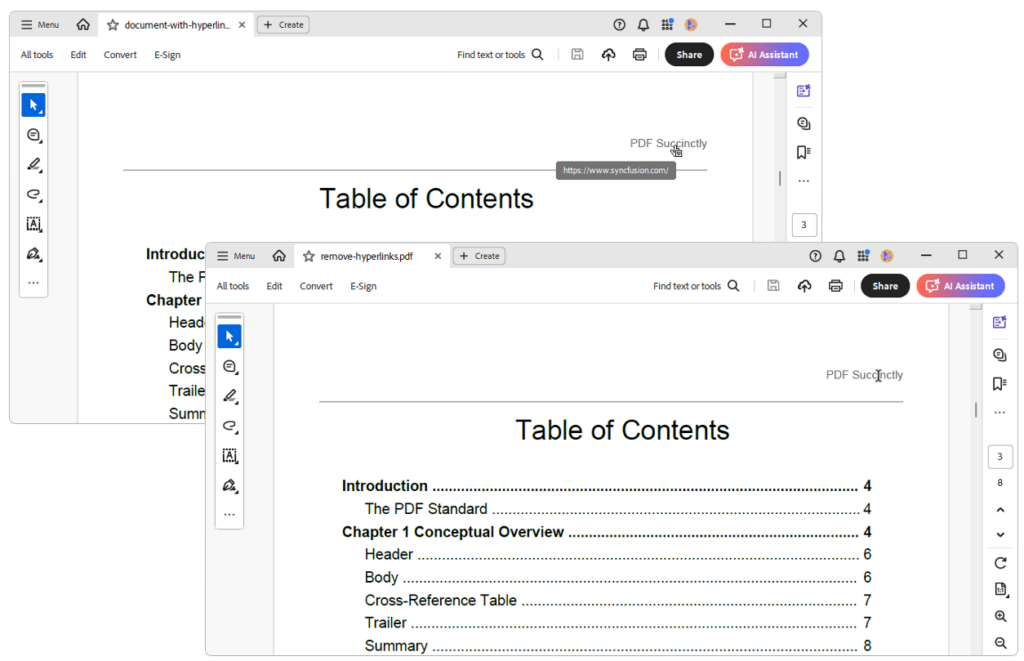Toggle more quick tools with the ellipsis
The width and height of the screenshot is (1024, 661).
pos(230,513)
